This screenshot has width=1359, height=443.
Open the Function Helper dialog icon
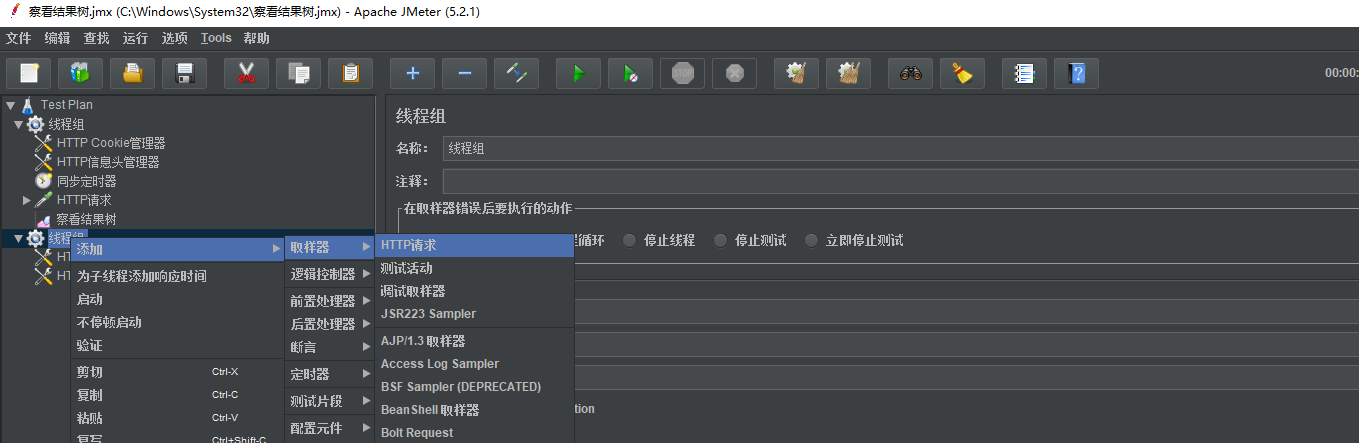tap(1024, 73)
